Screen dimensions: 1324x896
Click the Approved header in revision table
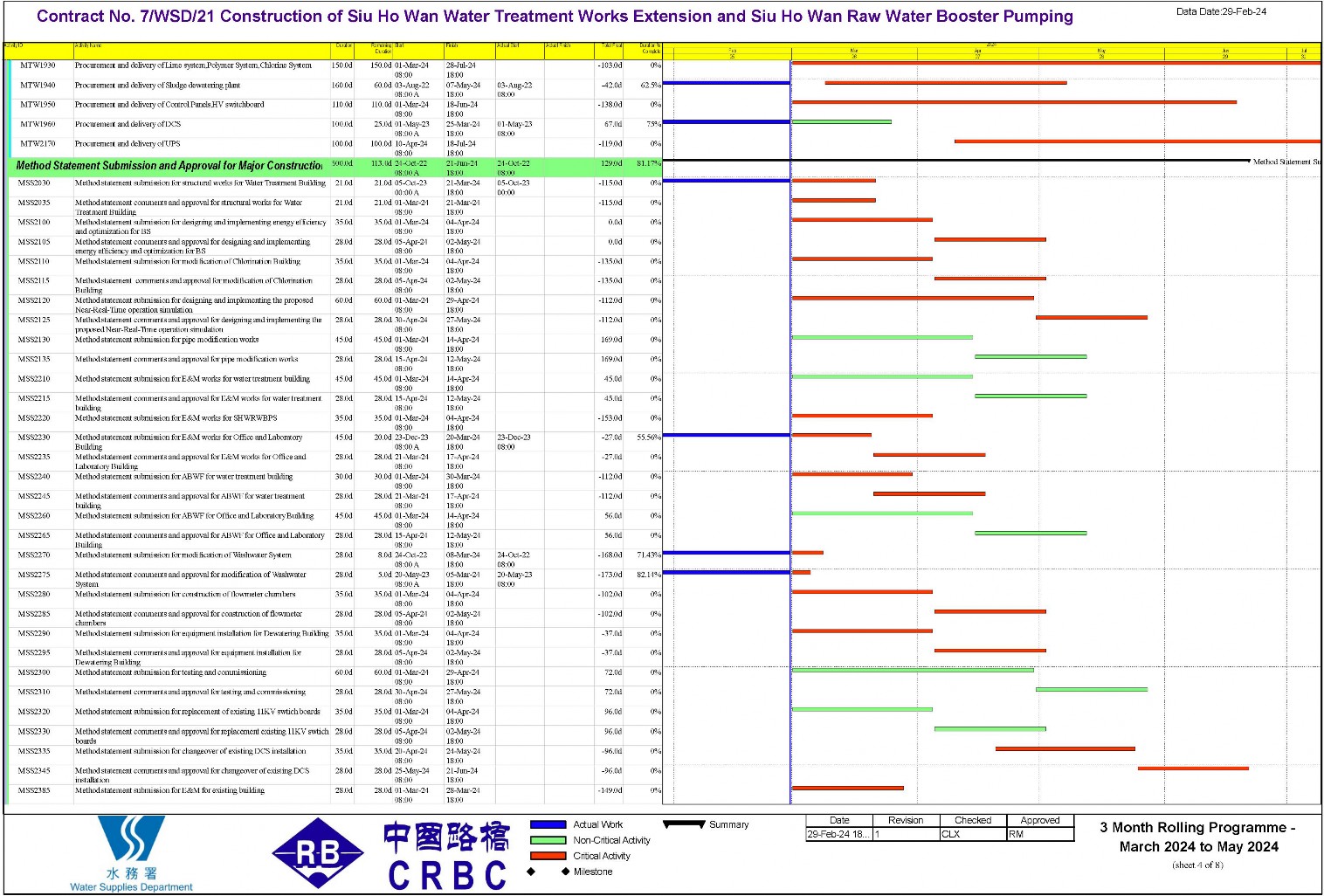1040,820
